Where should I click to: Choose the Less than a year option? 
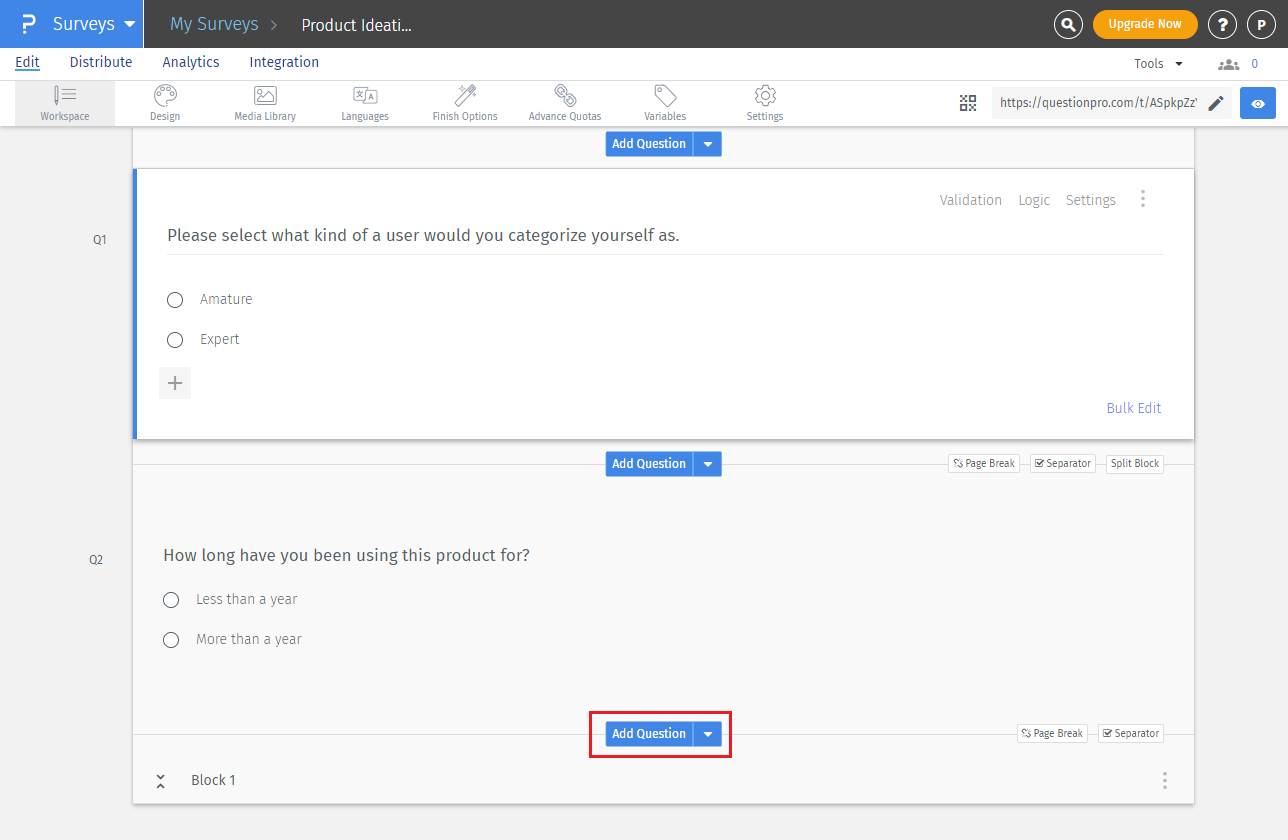tap(171, 600)
